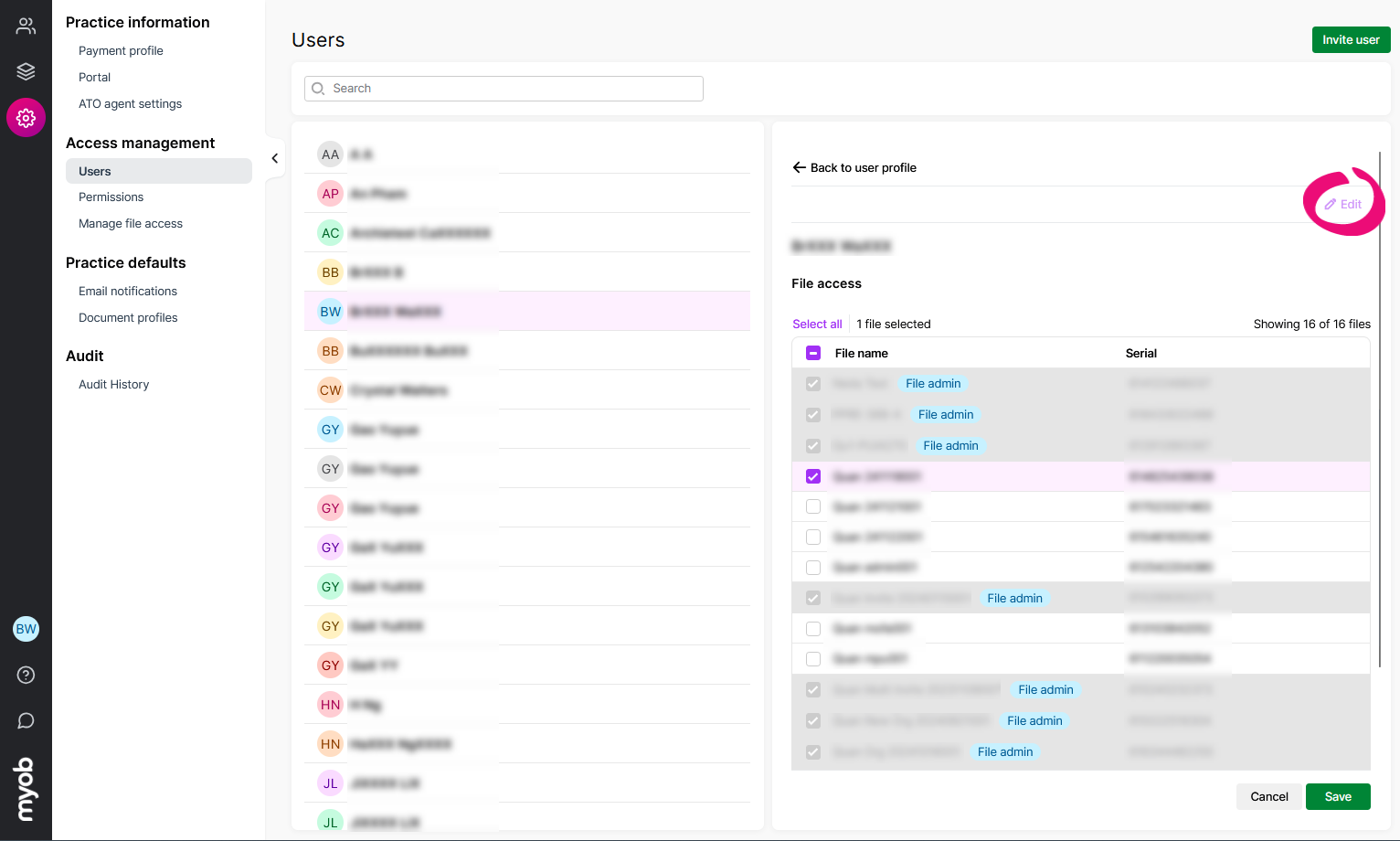Click the Serial column header
Viewport: 1400px width, 841px height.
tap(1140, 353)
